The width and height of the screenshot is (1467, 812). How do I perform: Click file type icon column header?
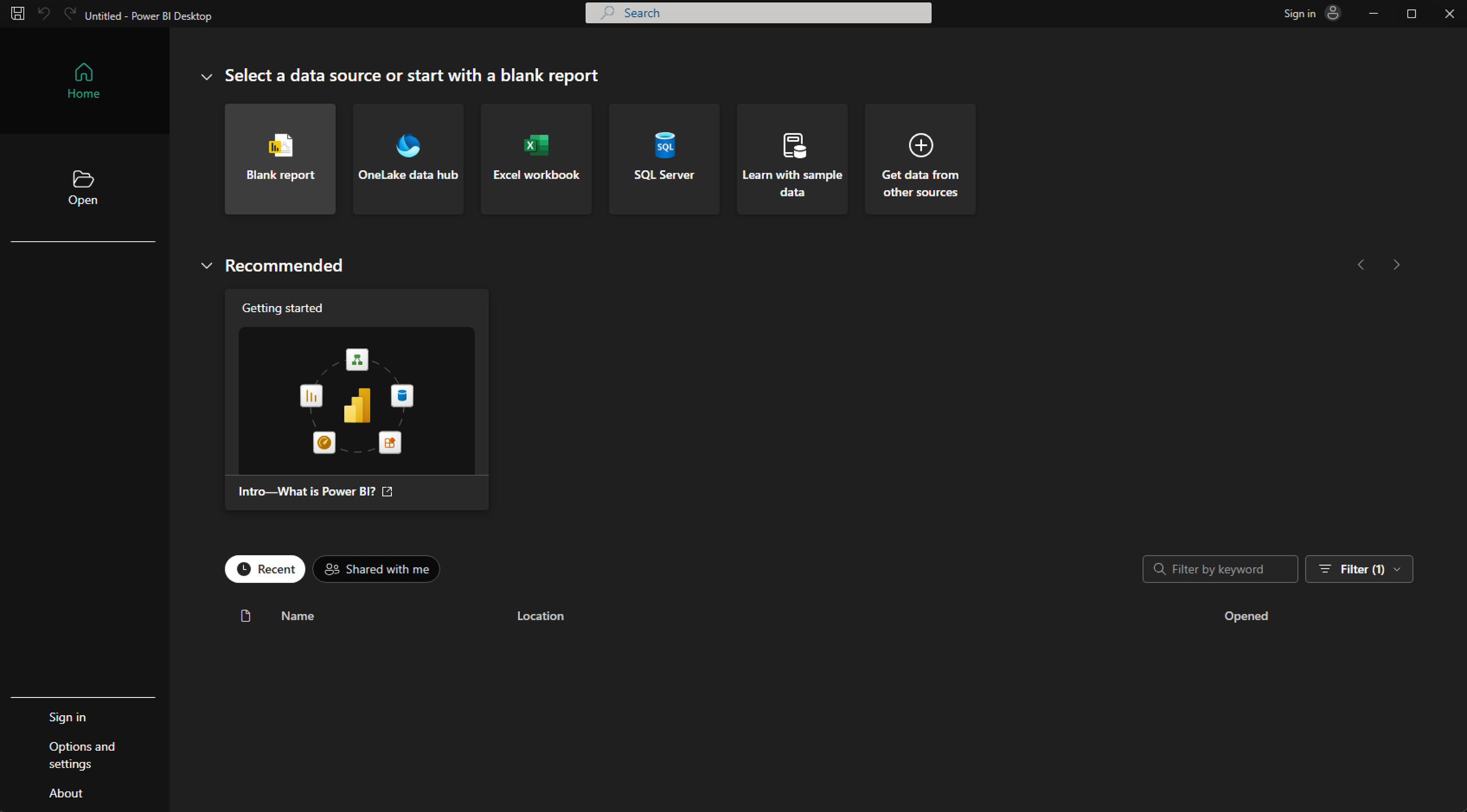coord(246,616)
